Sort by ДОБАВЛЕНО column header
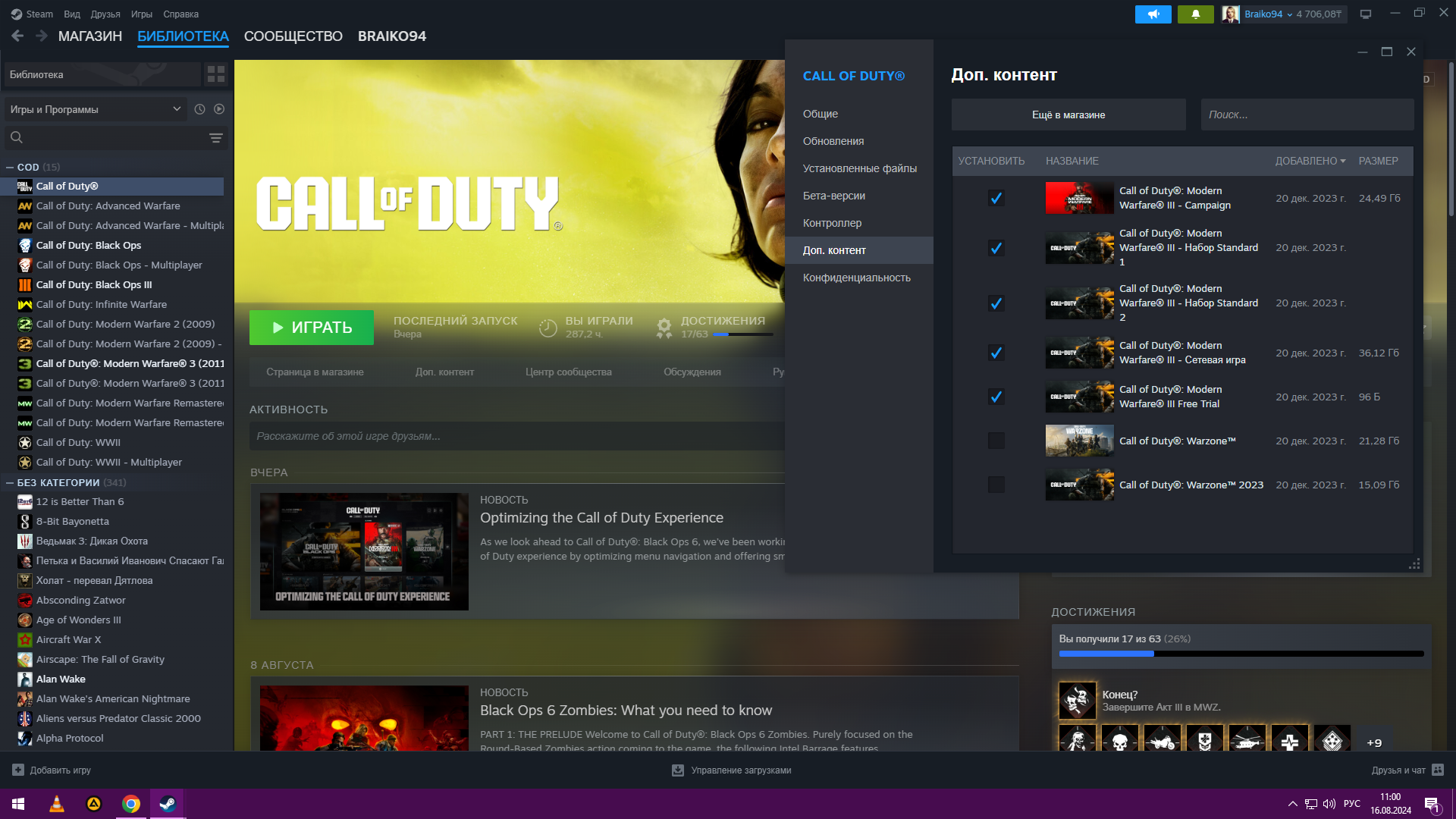 1310,161
